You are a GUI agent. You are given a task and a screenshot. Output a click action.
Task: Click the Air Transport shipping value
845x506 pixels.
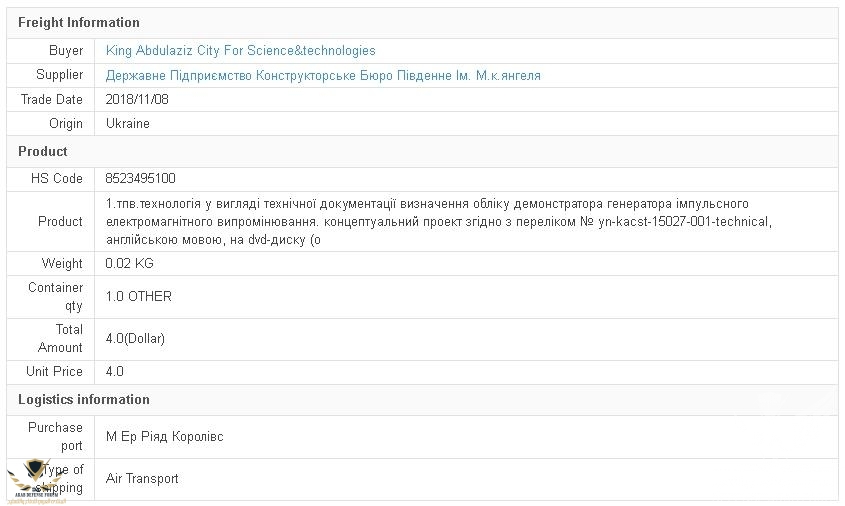pyautogui.click(x=142, y=478)
